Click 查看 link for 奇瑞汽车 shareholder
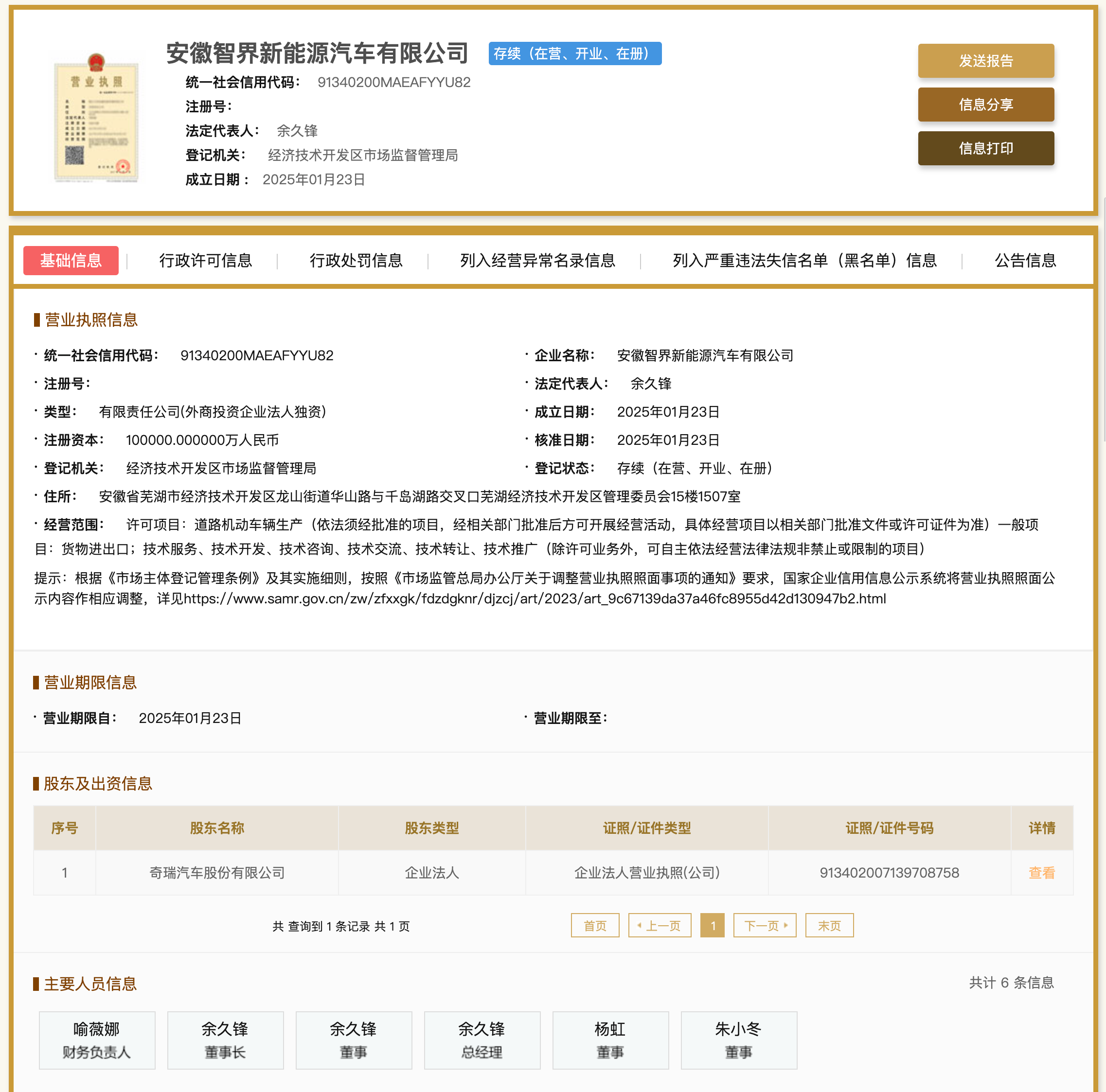The image size is (1106, 1092). point(1041,872)
